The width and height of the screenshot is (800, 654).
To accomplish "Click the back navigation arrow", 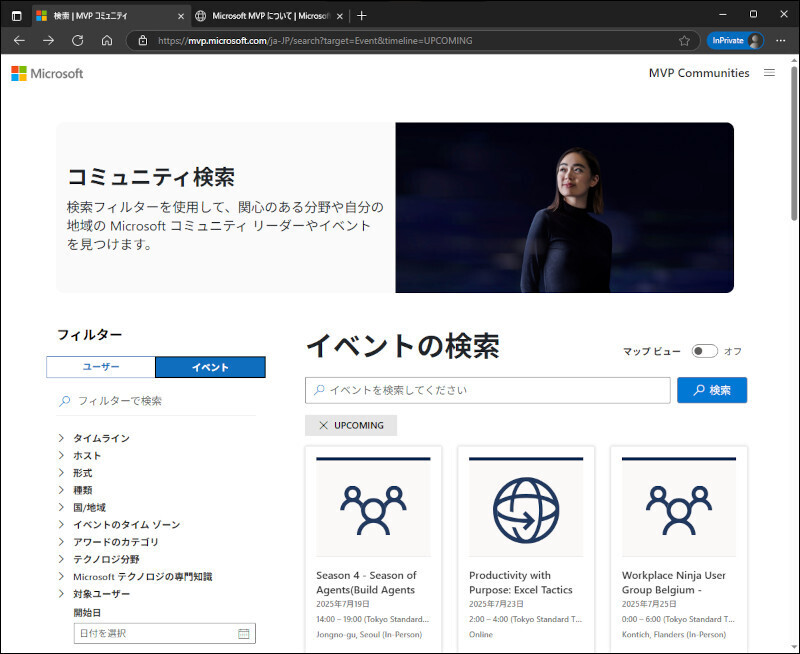I will coord(19,41).
